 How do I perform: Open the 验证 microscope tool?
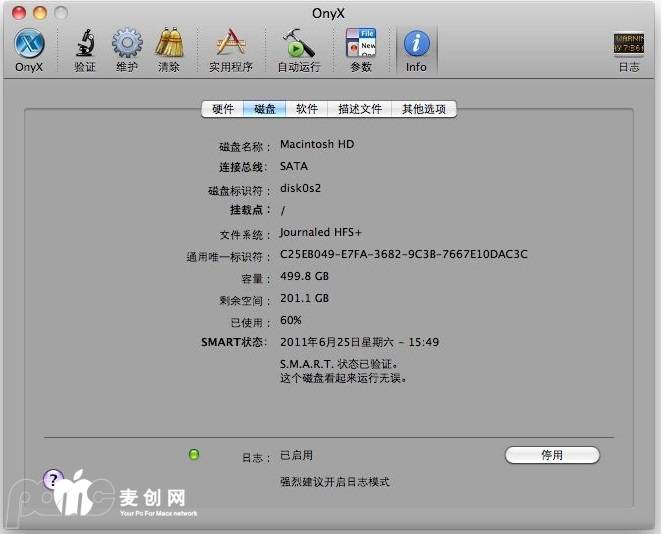85,45
